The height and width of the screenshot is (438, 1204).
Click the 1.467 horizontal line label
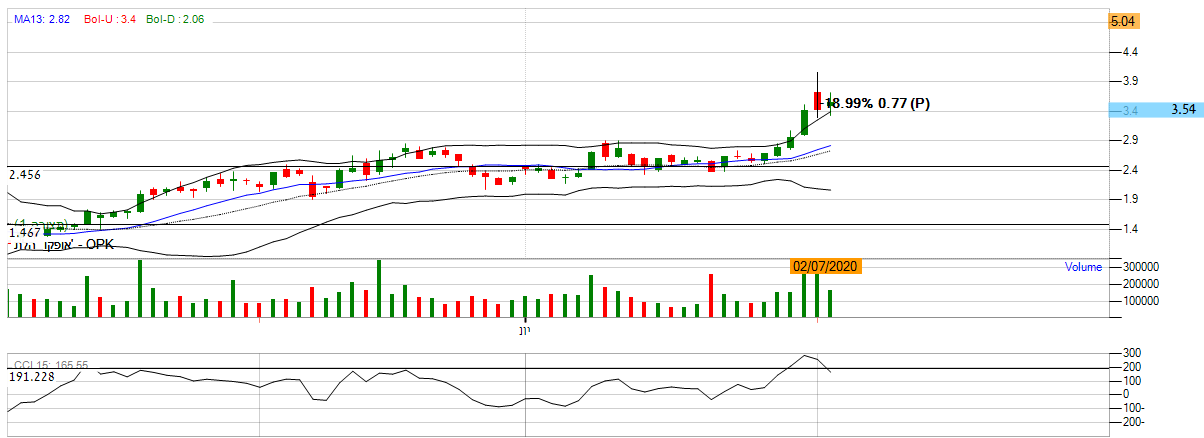click(24, 232)
